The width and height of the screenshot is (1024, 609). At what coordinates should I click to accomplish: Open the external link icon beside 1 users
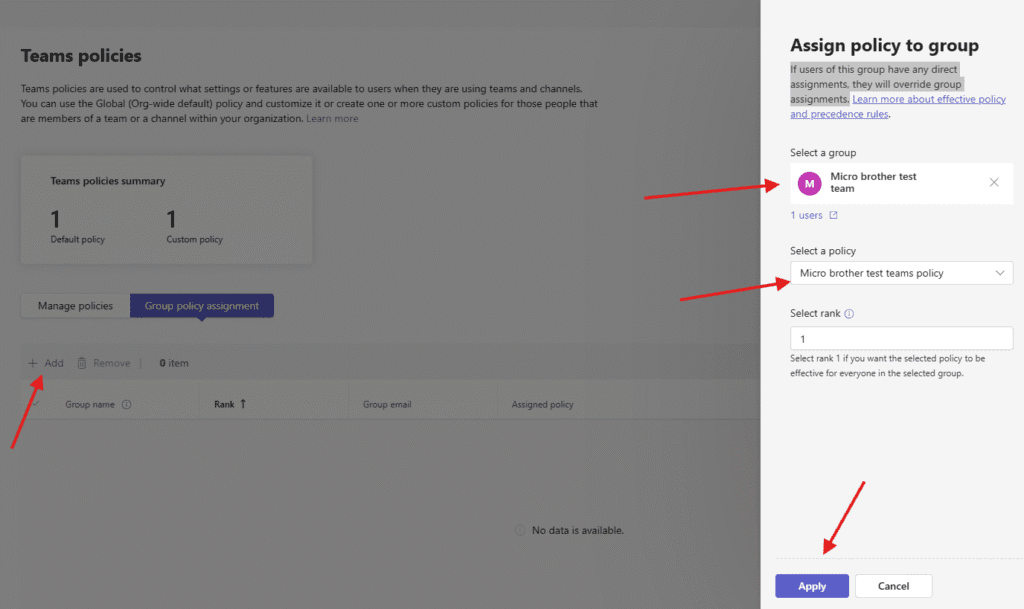click(833, 215)
